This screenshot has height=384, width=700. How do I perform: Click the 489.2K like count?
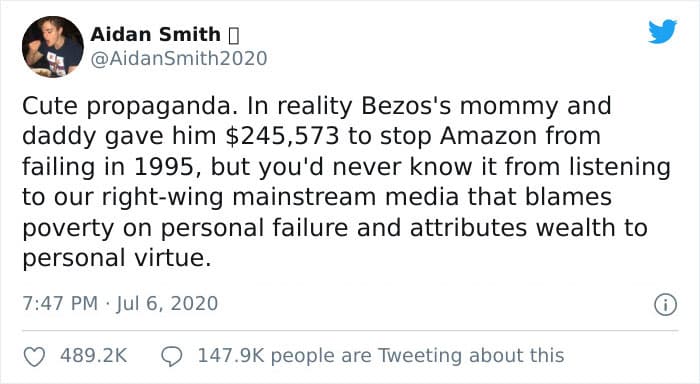[94, 356]
